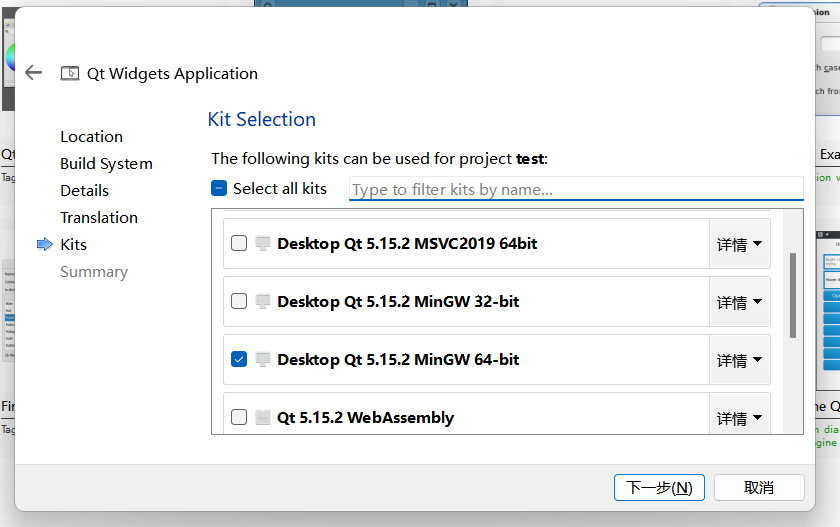Screen dimensions: 840x527
Task: Toggle the Select all kits checkbox
Action: coord(220,188)
